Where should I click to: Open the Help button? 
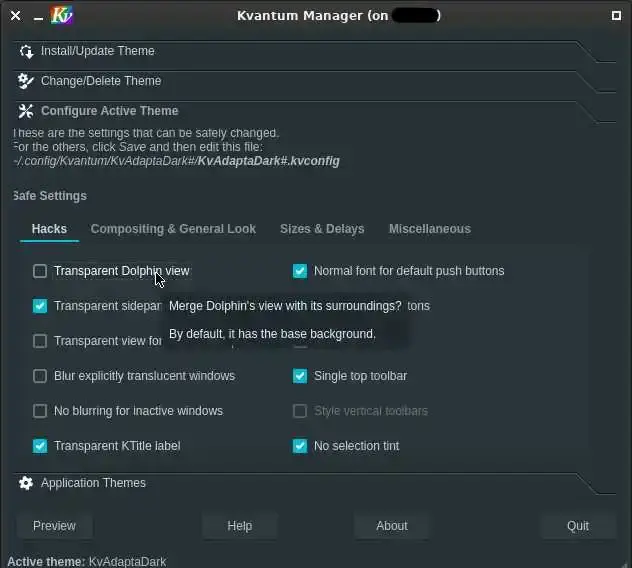pos(240,526)
